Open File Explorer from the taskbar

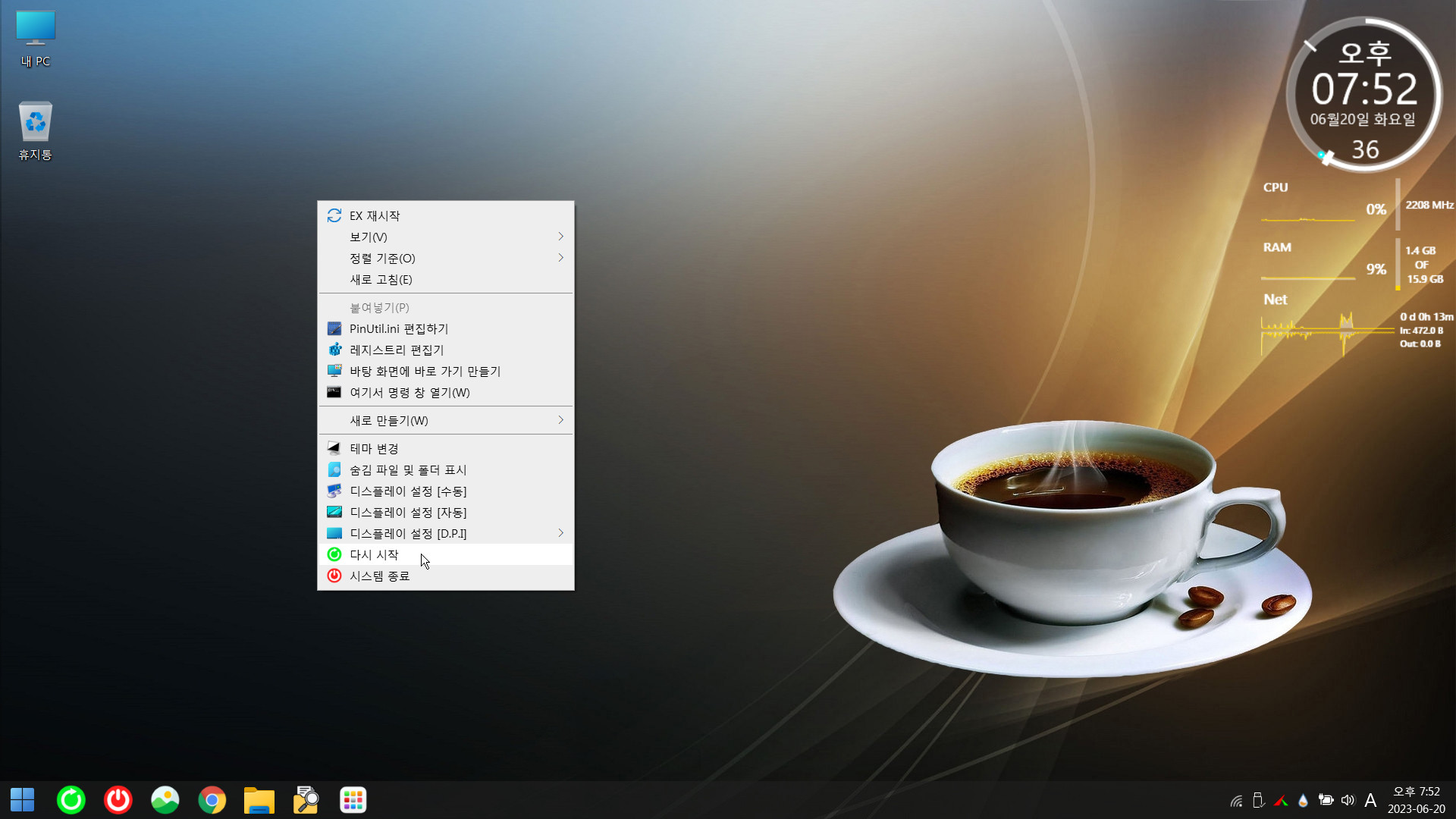click(x=259, y=800)
